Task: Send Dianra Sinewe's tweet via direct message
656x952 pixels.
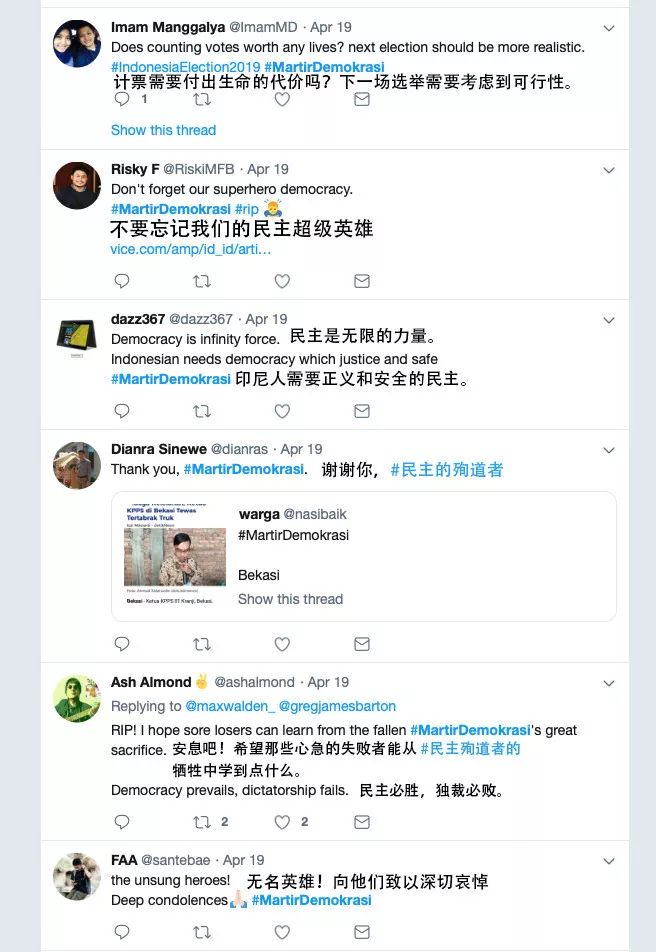Action: 362,644
